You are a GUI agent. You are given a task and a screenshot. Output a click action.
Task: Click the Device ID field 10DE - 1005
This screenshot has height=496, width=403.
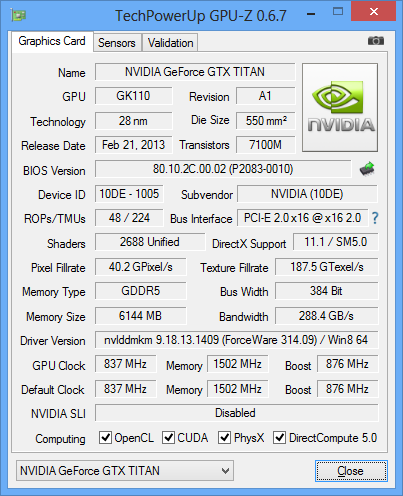(x=129, y=194)
